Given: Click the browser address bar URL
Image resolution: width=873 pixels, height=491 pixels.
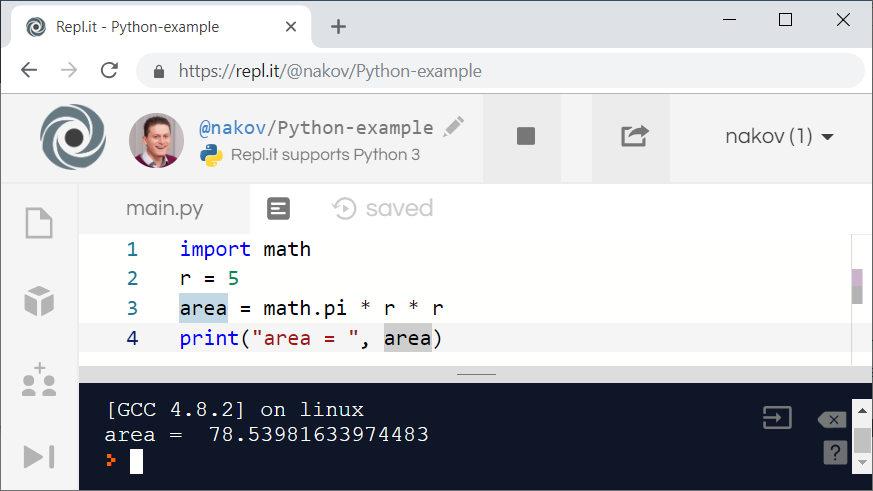Looking at the screenshot, I should (x=330, y=71).
